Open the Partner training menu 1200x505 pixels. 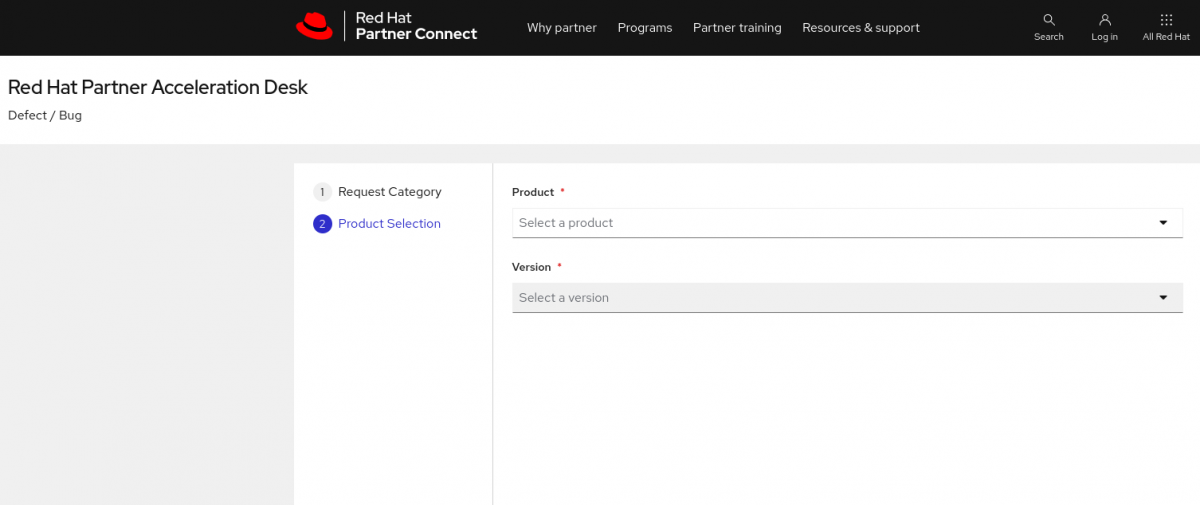737,28
